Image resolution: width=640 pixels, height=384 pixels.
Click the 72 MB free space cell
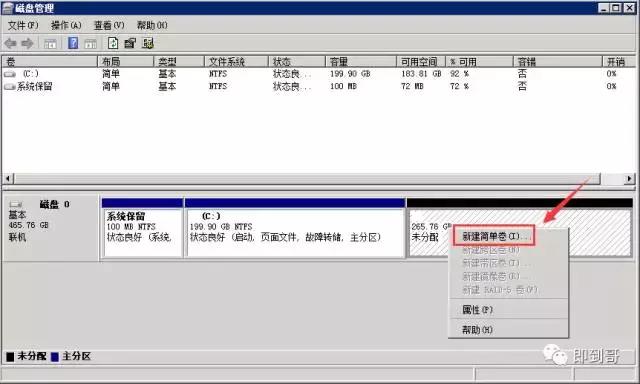[x=412, y=87]
